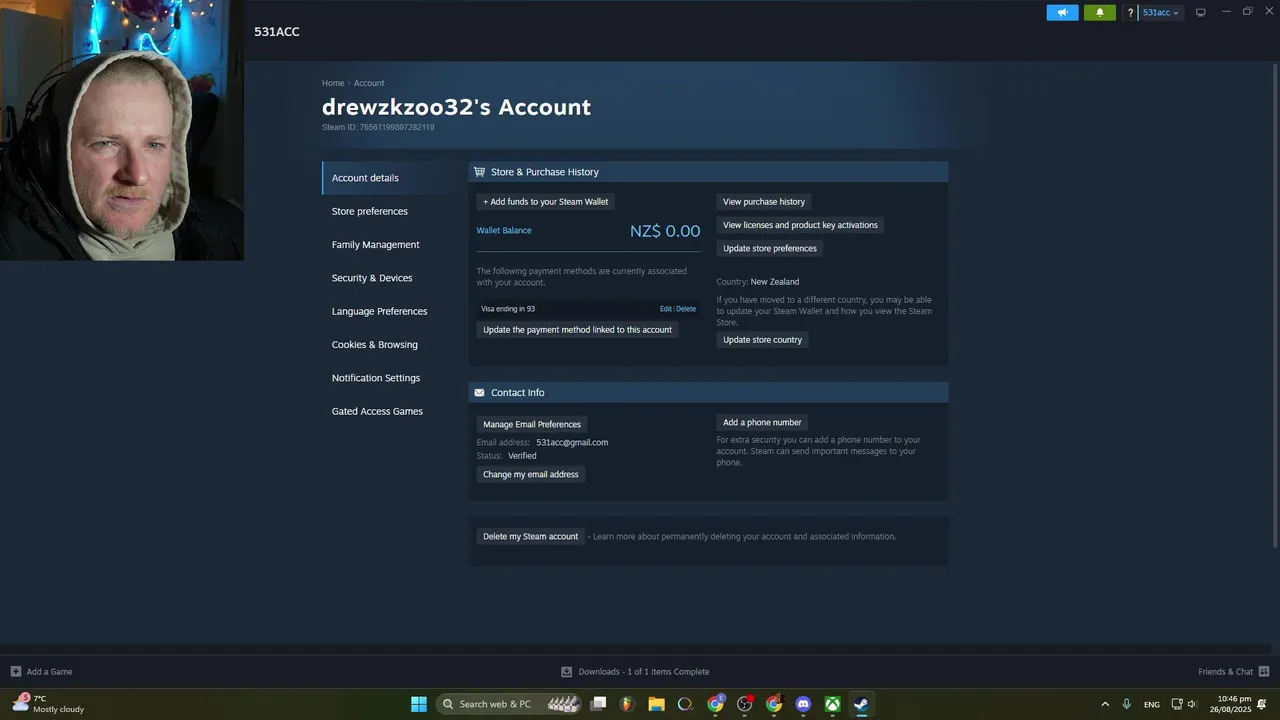Open FL Studio from the taskbar
This screenshot has height=720, width=1280.
(x=627, y=704)
